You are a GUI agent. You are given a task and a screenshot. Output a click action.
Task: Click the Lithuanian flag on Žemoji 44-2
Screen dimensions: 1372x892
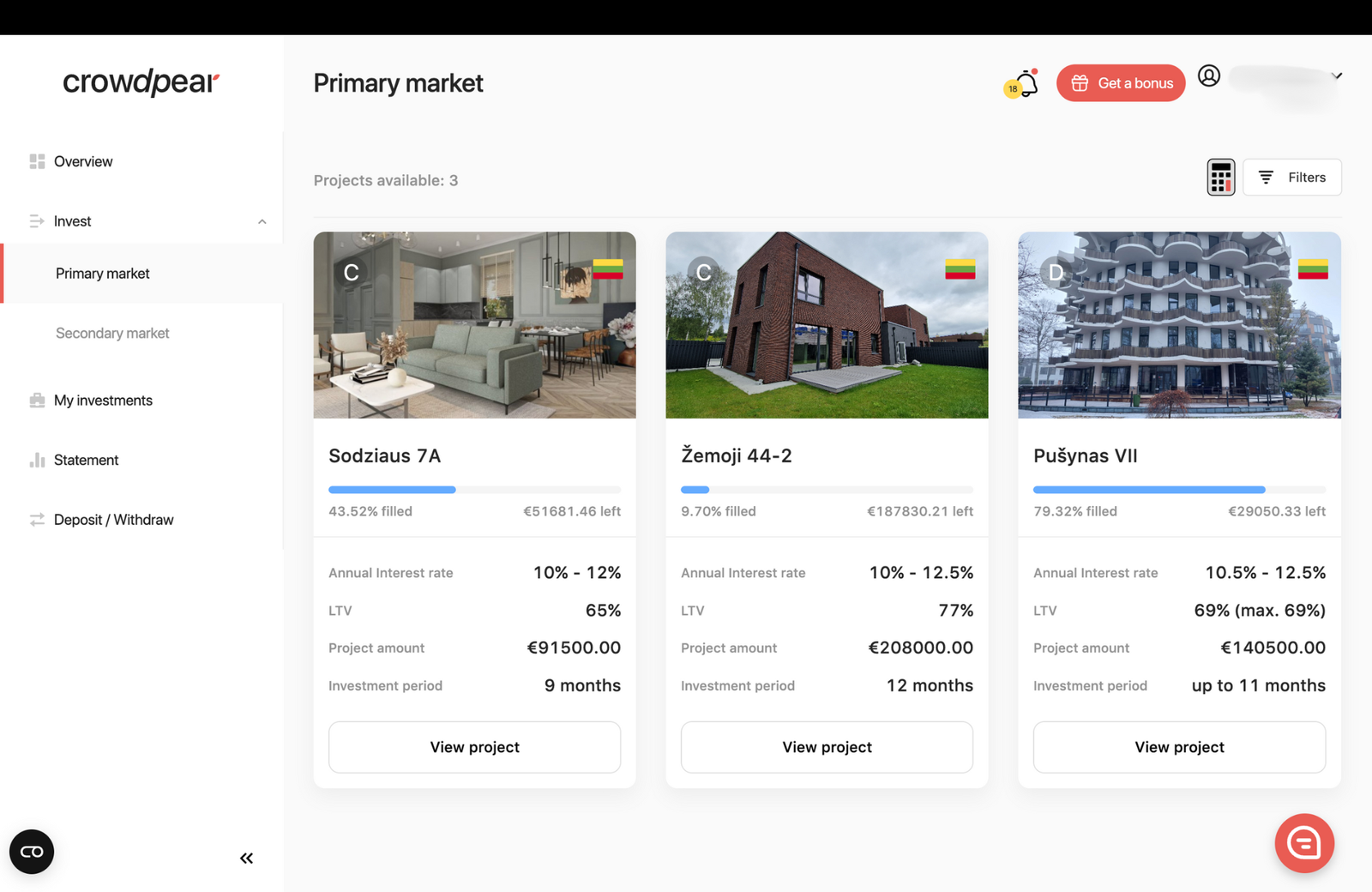pyautogui.click(x=960, y=269)
